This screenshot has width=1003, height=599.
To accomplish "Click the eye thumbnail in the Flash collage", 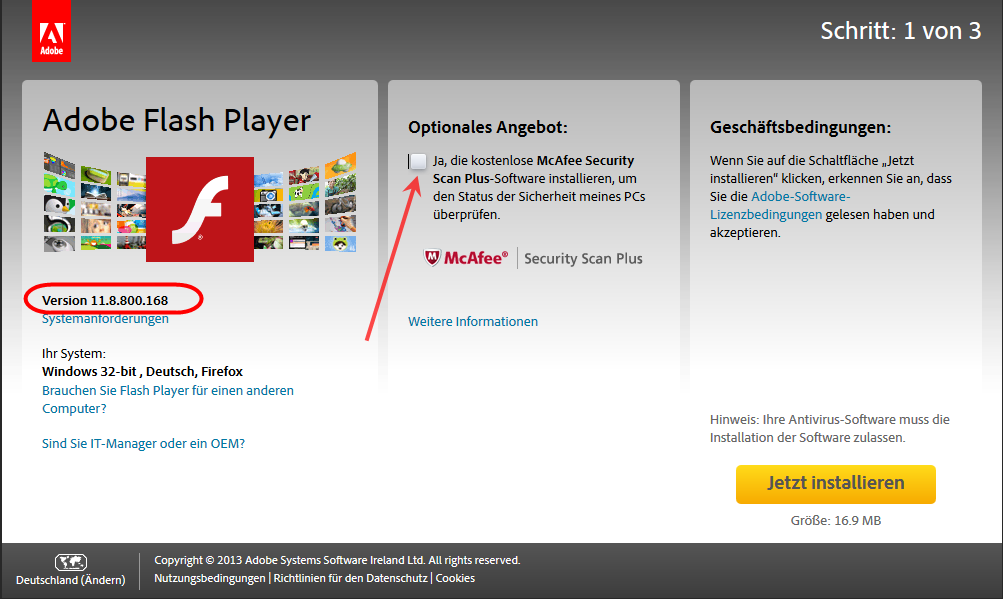I will tap(59, 243).
